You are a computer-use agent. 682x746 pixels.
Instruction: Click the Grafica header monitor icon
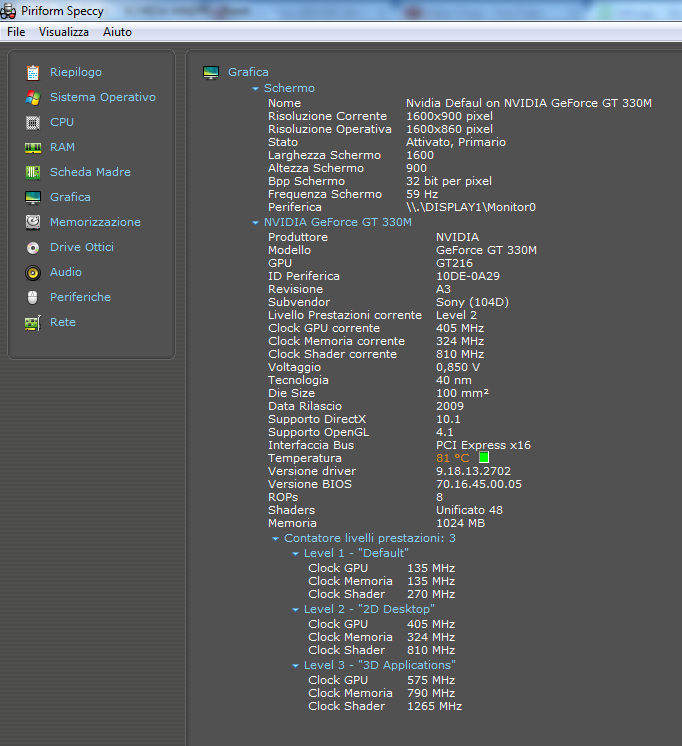pos(211,72)
